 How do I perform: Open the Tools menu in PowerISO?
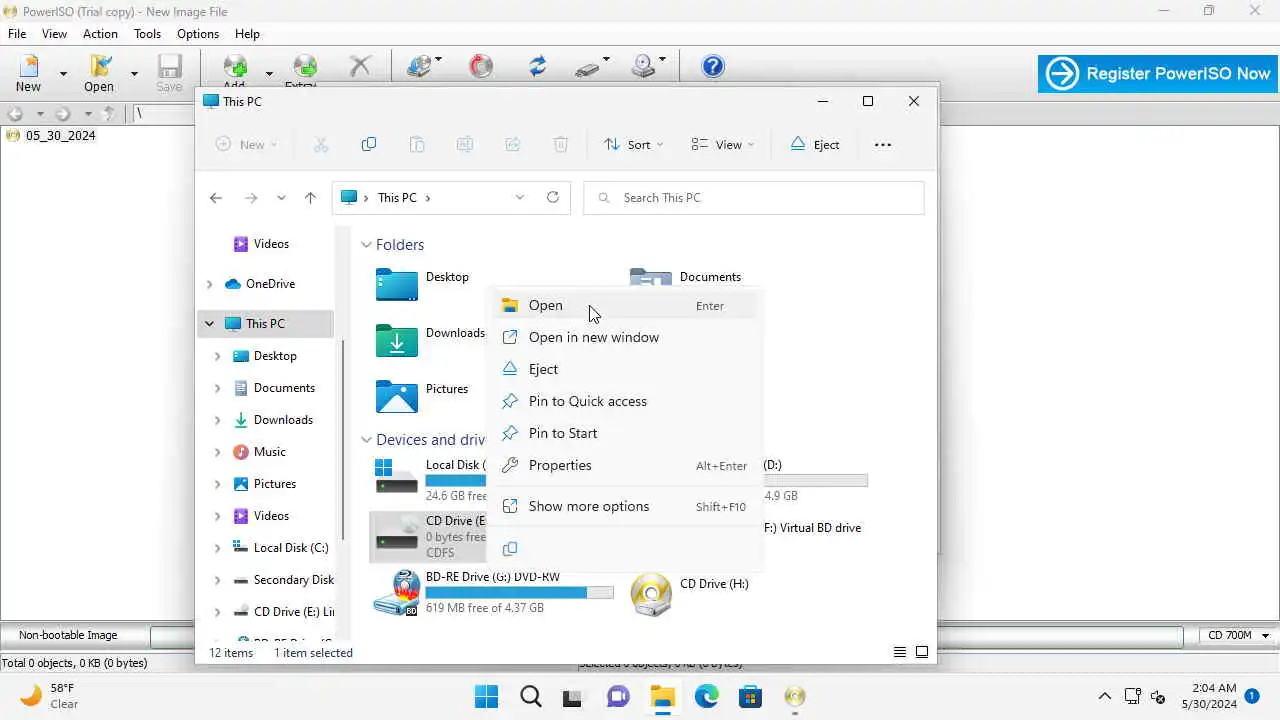click(147, 33)
